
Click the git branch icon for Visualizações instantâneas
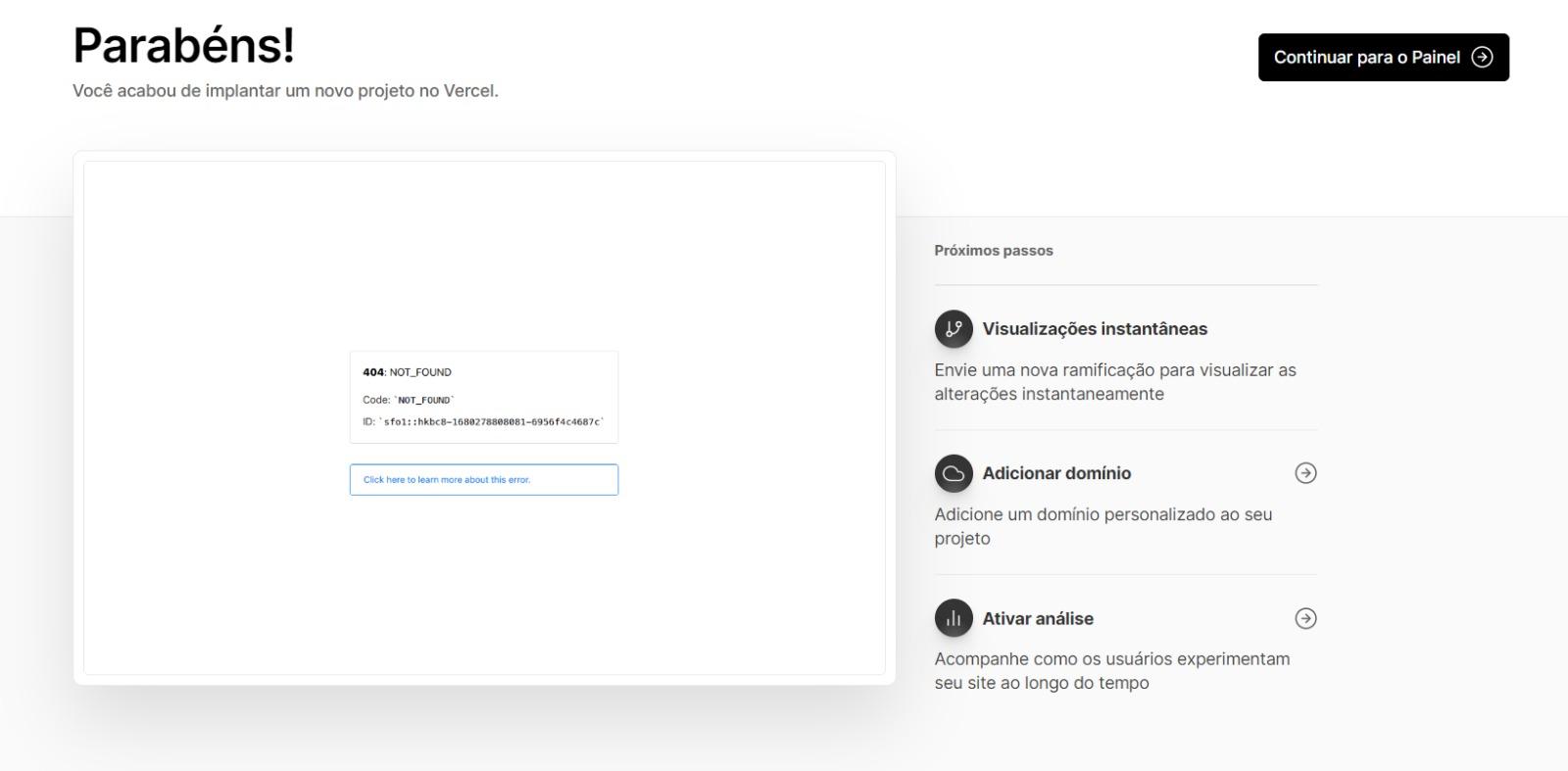click(954, 329)
